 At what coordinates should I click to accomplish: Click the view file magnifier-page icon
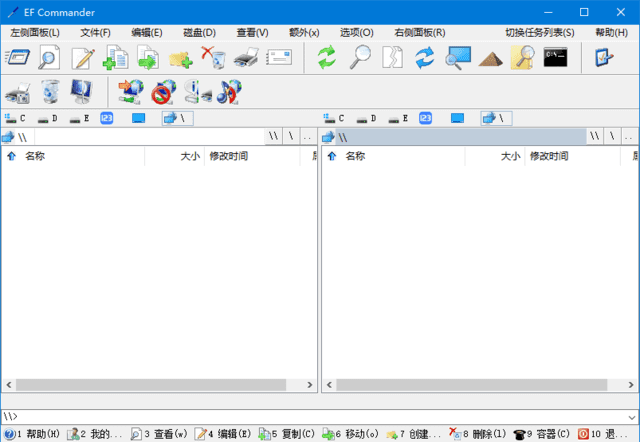tap(49, 58)
